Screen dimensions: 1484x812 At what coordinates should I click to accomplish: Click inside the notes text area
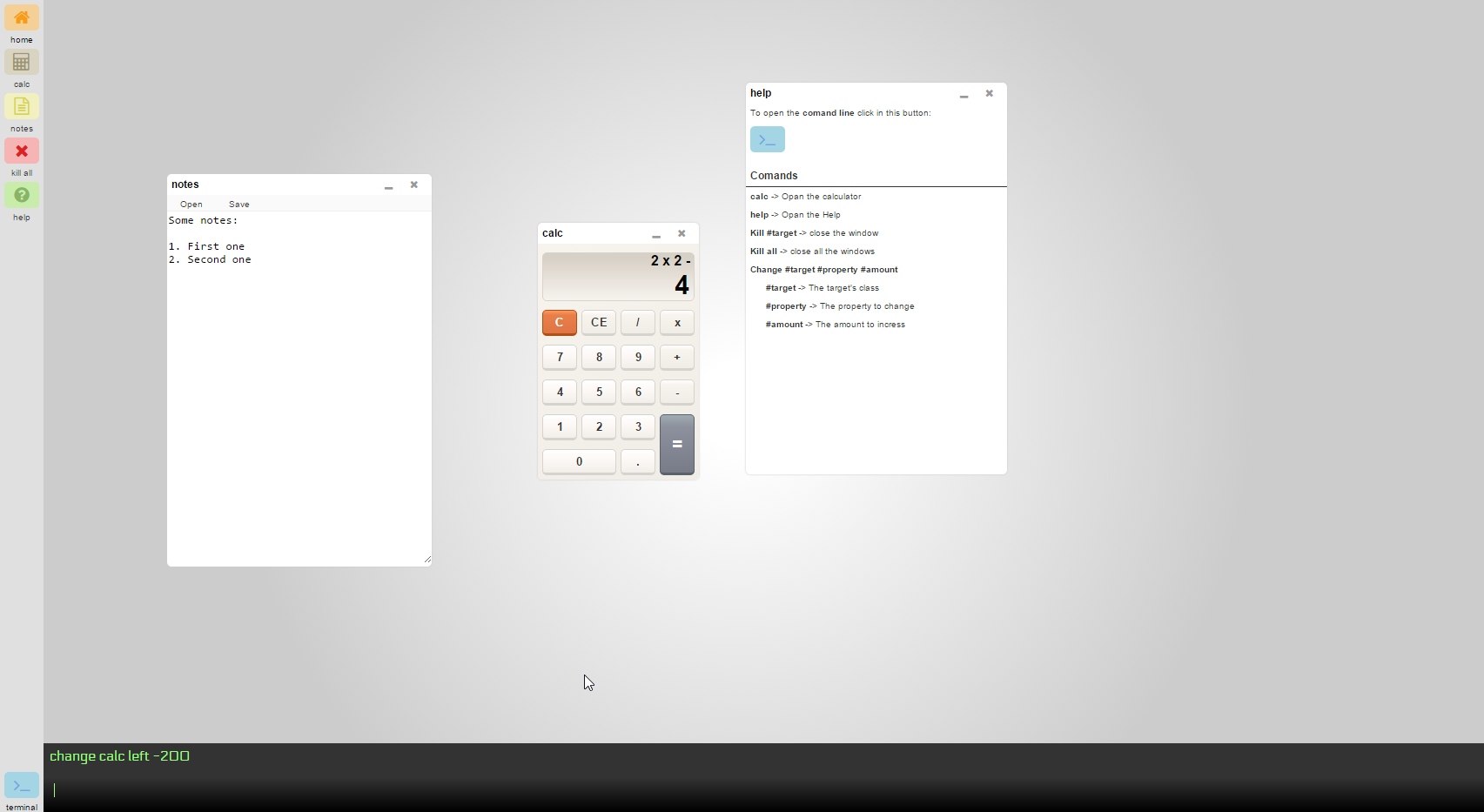click(x=299, y=392)
